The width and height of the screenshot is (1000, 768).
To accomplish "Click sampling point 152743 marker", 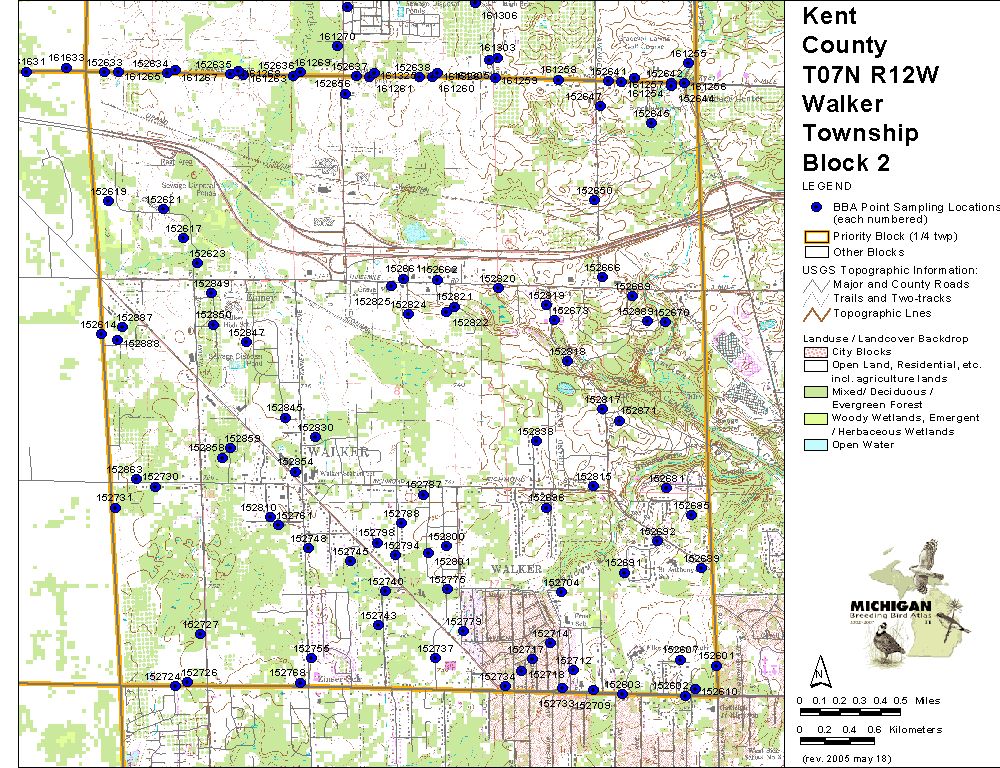I will 378,625.
